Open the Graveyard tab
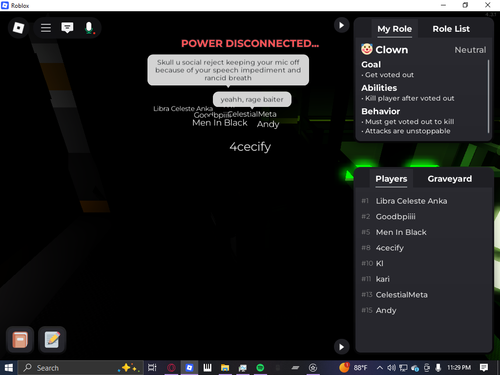The image size is (500, 375). point(450,179)
